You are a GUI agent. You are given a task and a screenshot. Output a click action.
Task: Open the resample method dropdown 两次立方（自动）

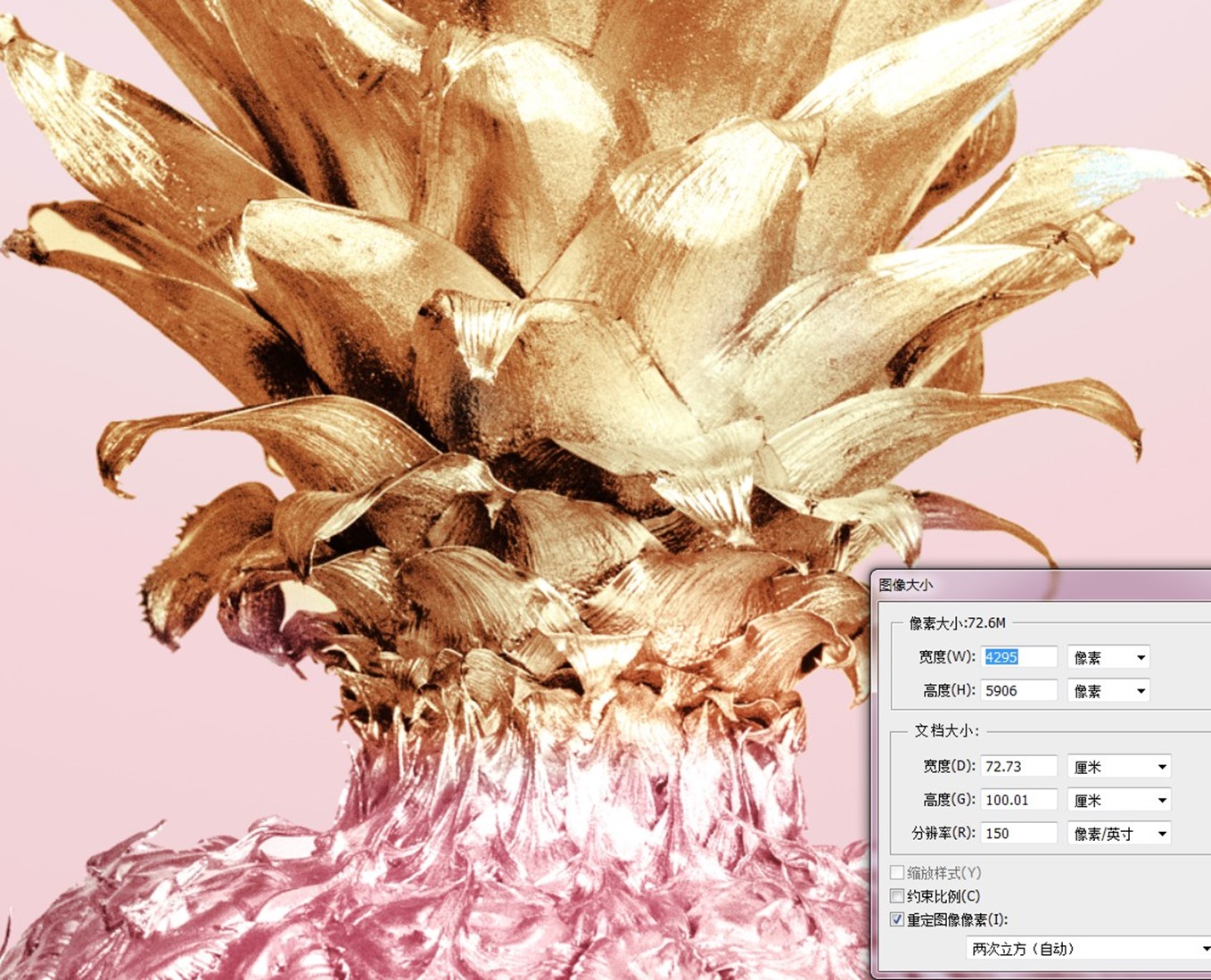[1088, 949]
